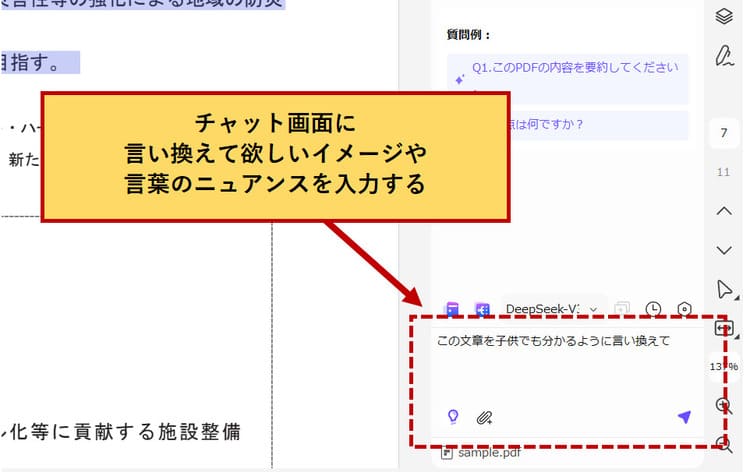The image size is (750, 476).
Task: Go to next page with down chevron
Action: tap(724, 250)
